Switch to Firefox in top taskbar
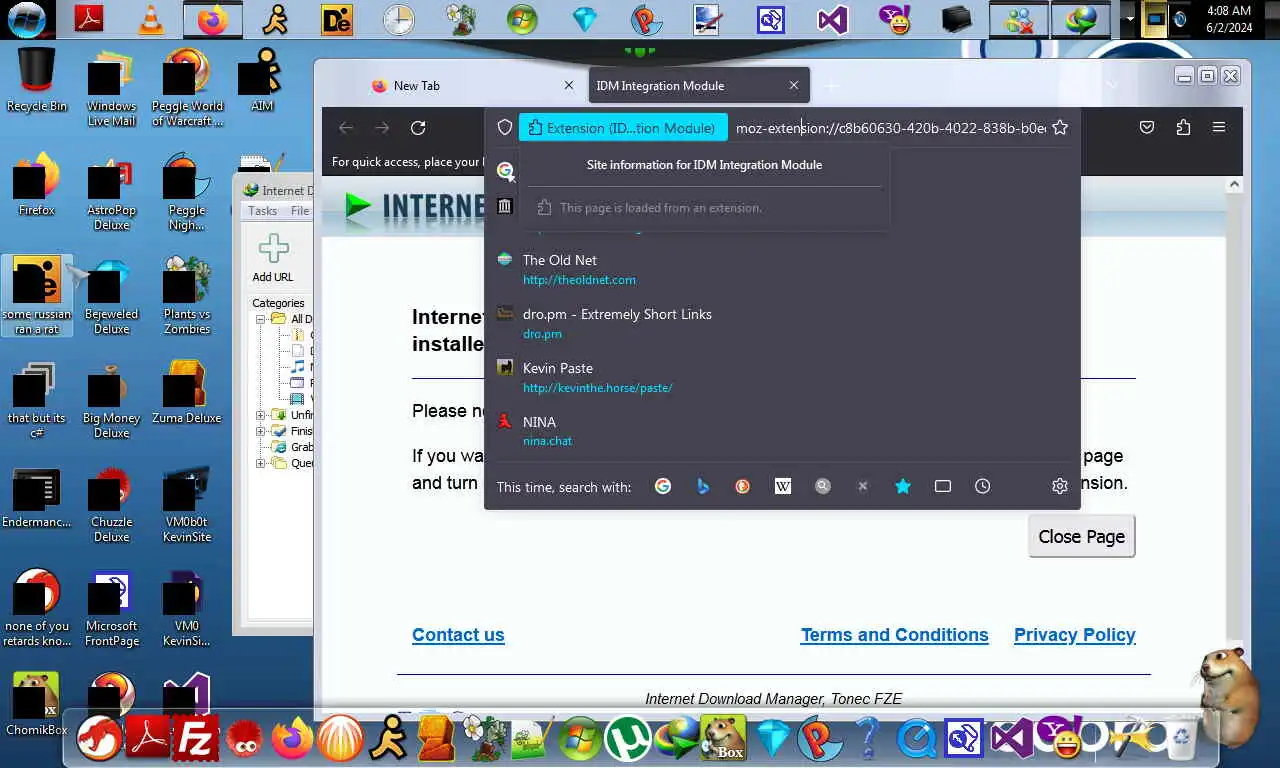Image resolution: width=1280 pixels, height=768 pixels. [x=212, y=19]
